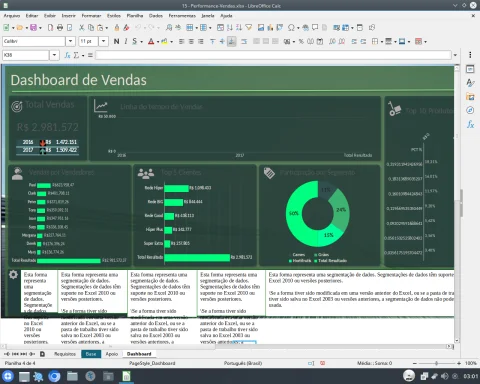This screenshot has height=384, width=480.
Task: Toggle Center vertically alignment
Action: coord(222,41)
